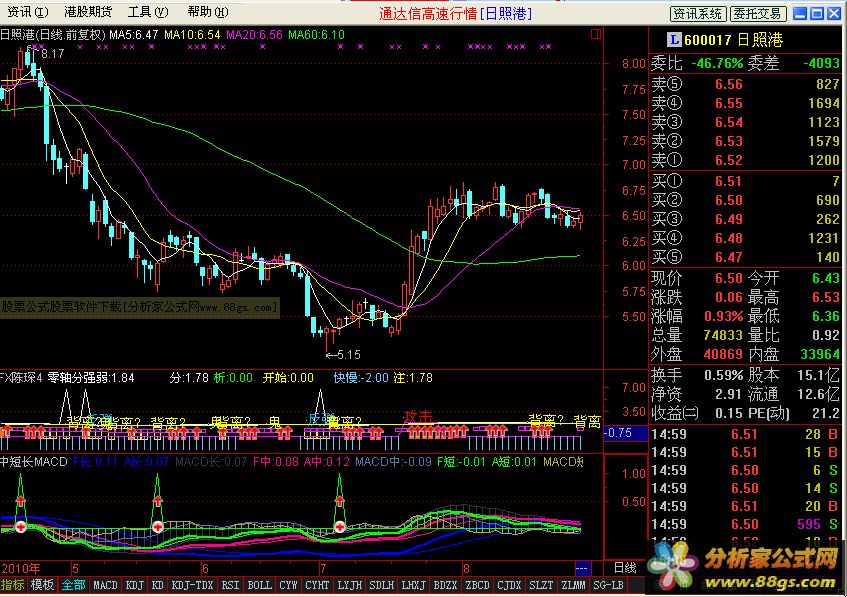Click the 现价 value 6.50

click(x=729, y=278)
